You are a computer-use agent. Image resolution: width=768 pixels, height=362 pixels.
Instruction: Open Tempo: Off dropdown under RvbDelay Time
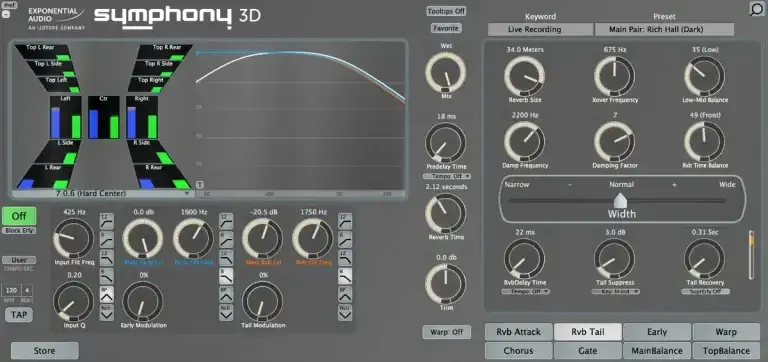[x=525, y=291]
